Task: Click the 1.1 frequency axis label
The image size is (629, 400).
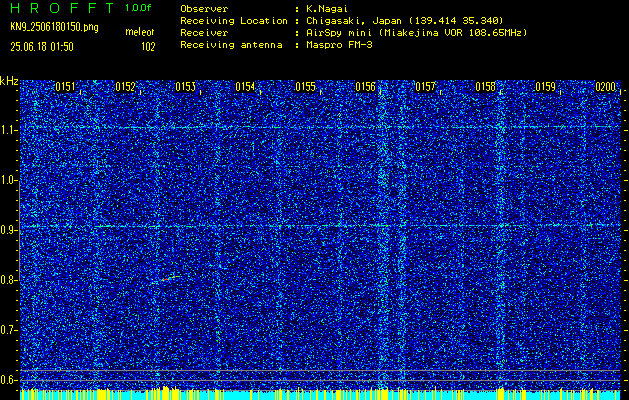Action: tap(8, 130)
